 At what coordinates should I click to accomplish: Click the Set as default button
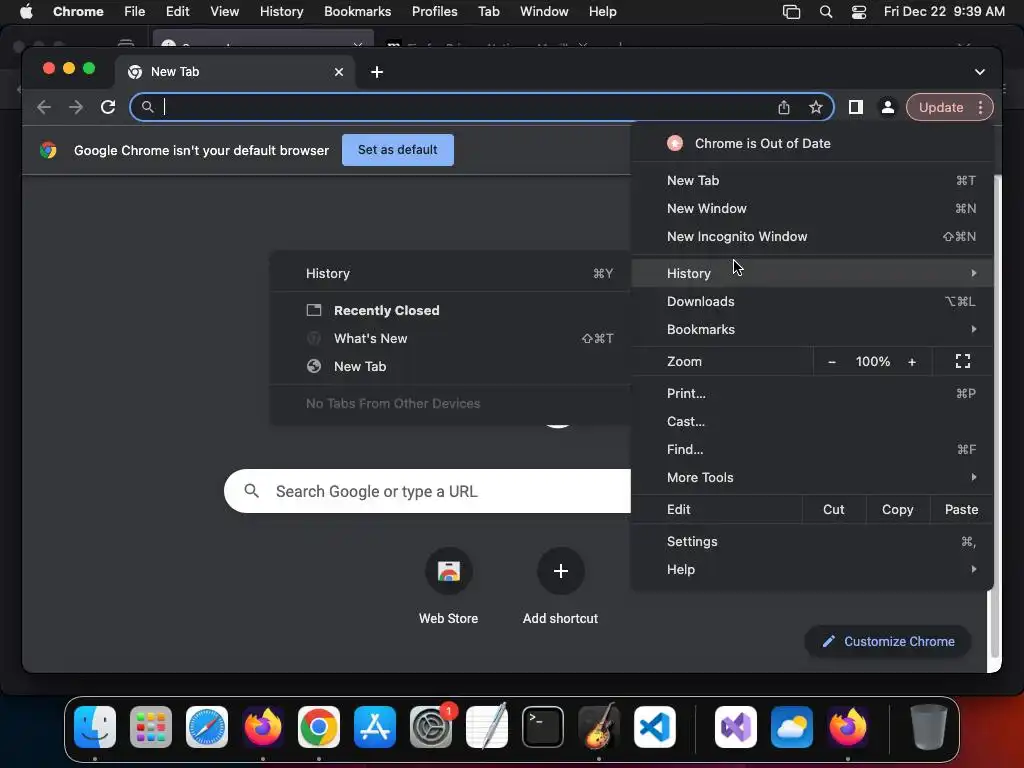[398, 150]
